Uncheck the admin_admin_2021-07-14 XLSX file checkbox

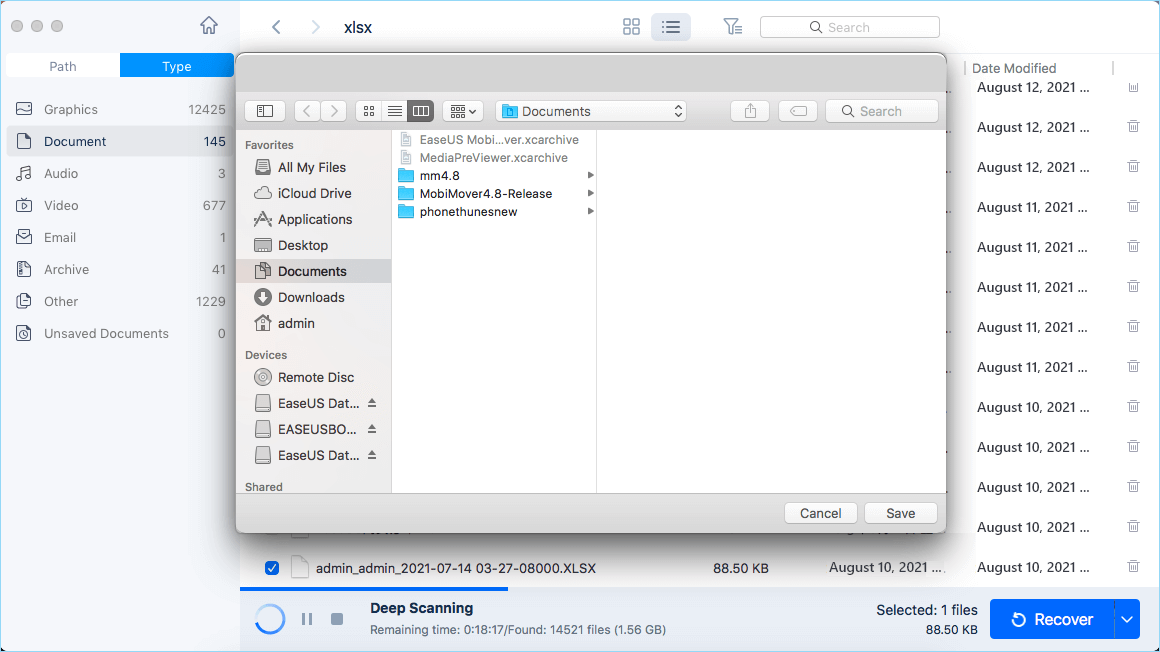pos(272,568)
